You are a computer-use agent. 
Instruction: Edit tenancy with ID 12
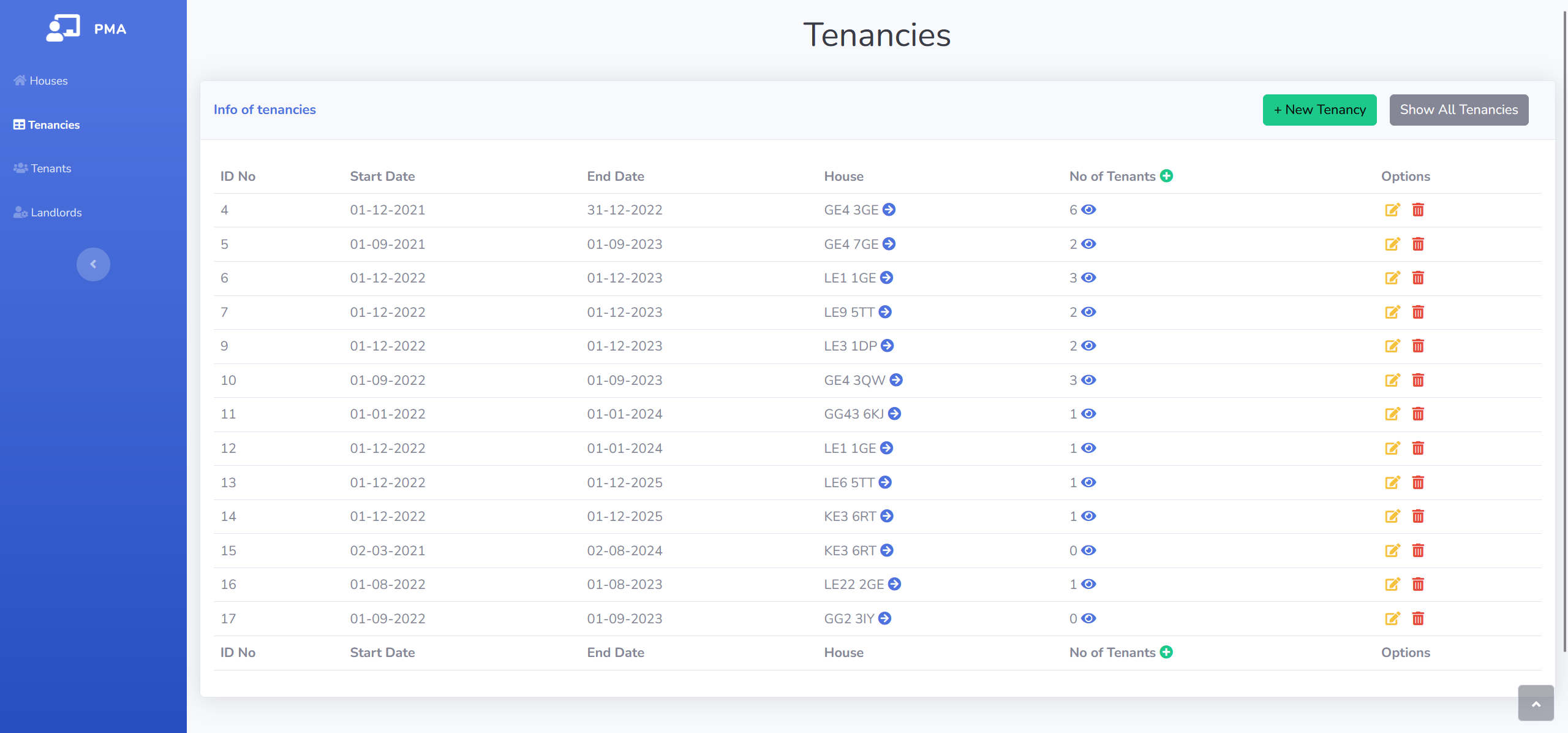pyautogui.click(x=1392, y=449)
